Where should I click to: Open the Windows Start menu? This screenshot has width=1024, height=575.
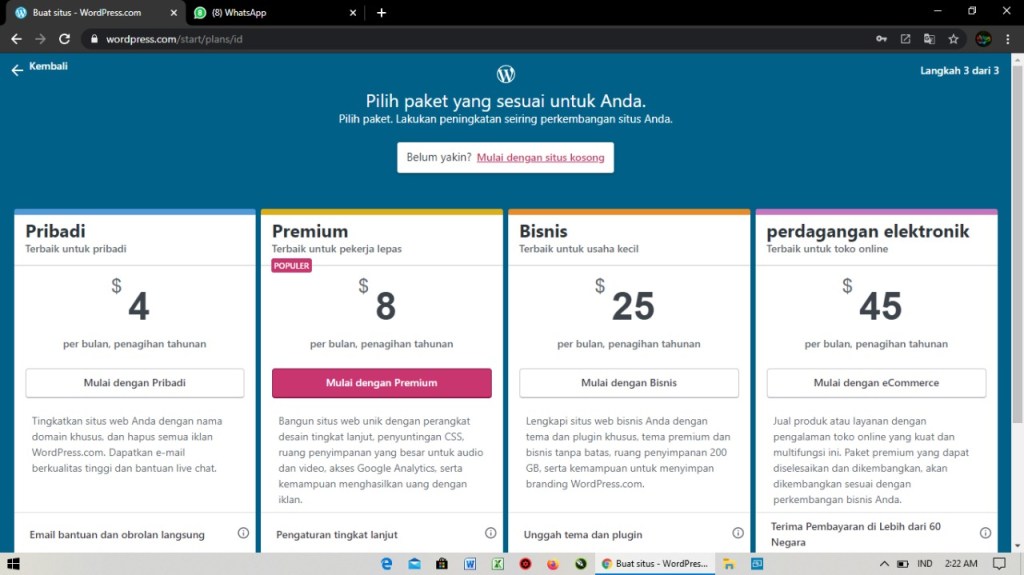(x=13, y=564)
